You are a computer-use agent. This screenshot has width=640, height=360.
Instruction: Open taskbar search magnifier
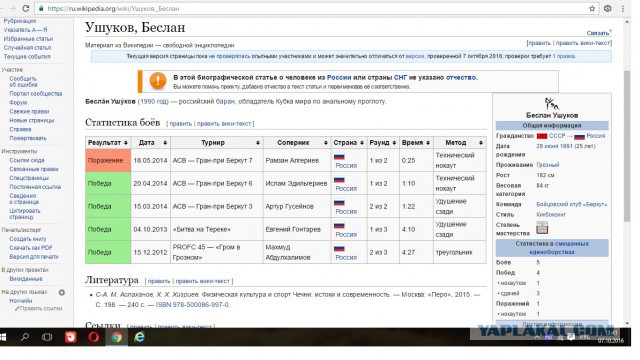25,337
